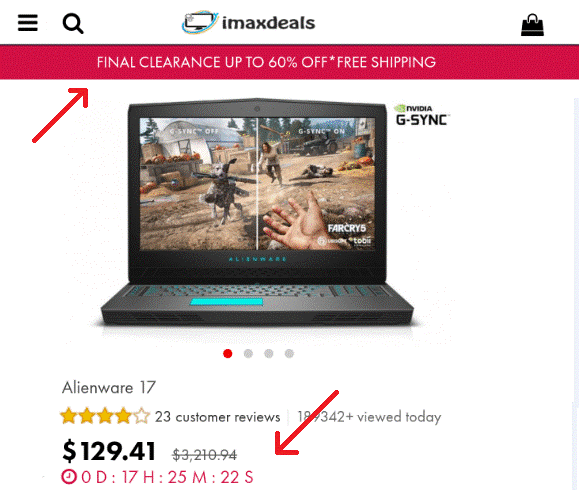The height and width of the screenshot is (498, 579).
Task: Click the empty fifth rating star
Action: click(142, 416)
